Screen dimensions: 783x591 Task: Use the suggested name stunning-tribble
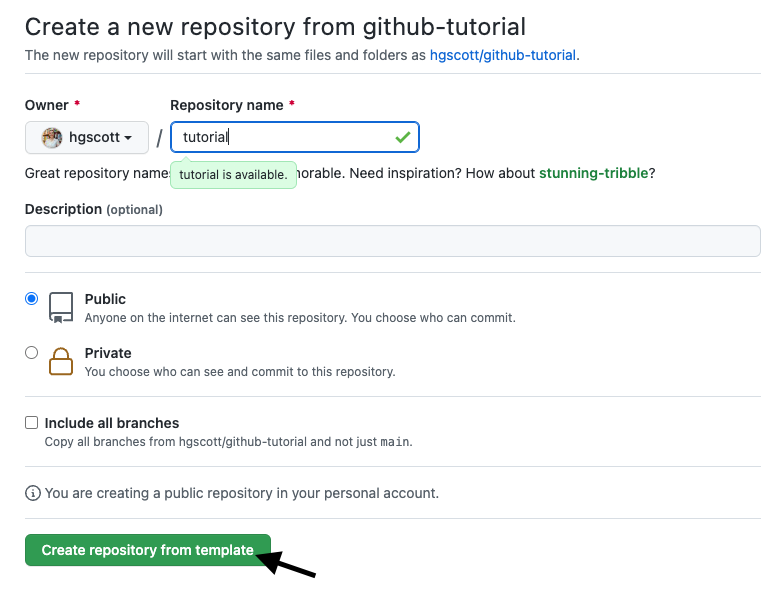click(x=593, y=173)
